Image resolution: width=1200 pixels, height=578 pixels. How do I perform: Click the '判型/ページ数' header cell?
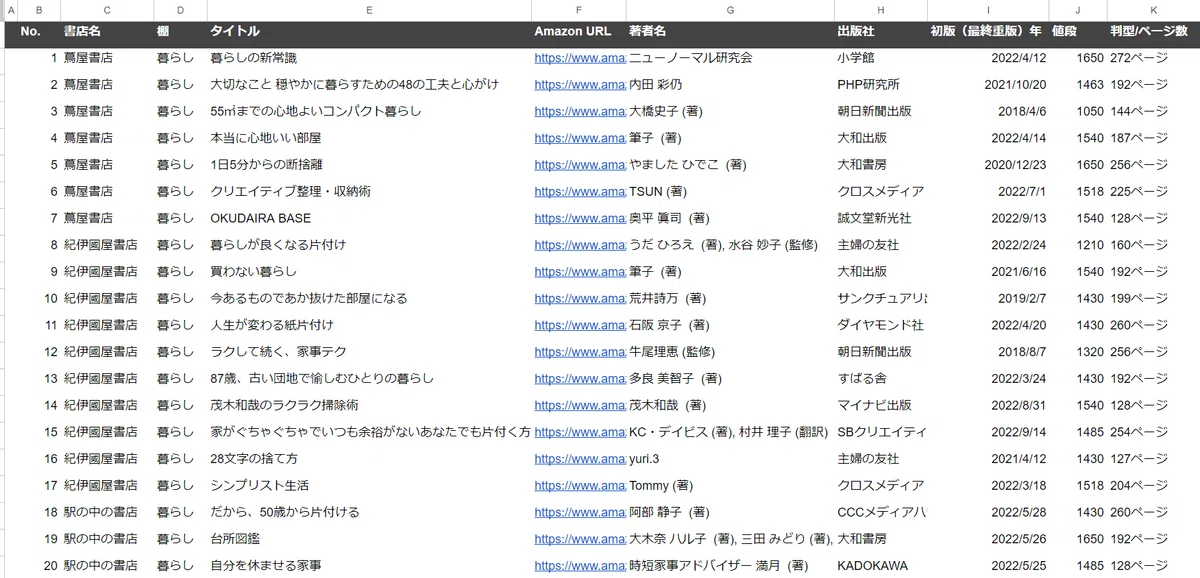point(1153,32)
